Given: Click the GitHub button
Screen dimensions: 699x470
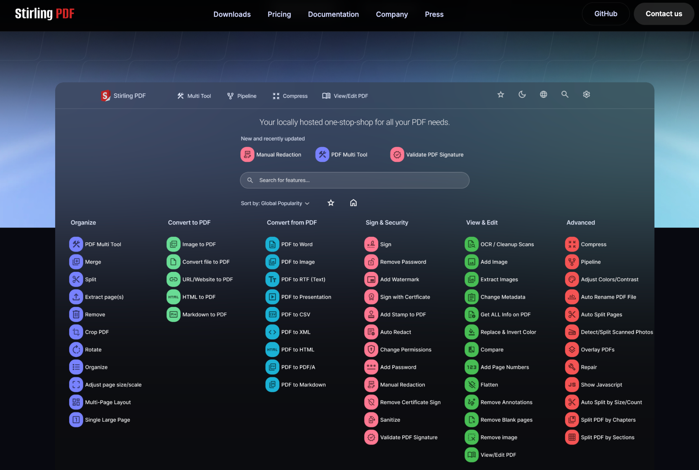Looking at the screenshot, I should point(605,14).
